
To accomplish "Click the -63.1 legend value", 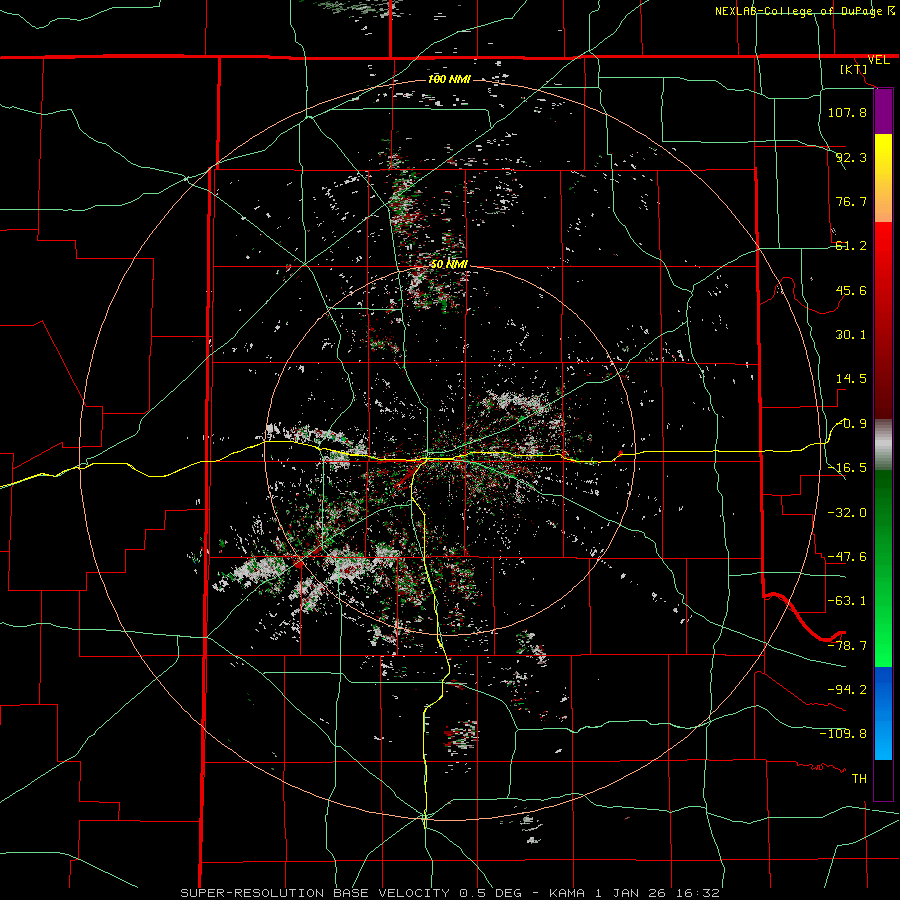I will [847, 601].
